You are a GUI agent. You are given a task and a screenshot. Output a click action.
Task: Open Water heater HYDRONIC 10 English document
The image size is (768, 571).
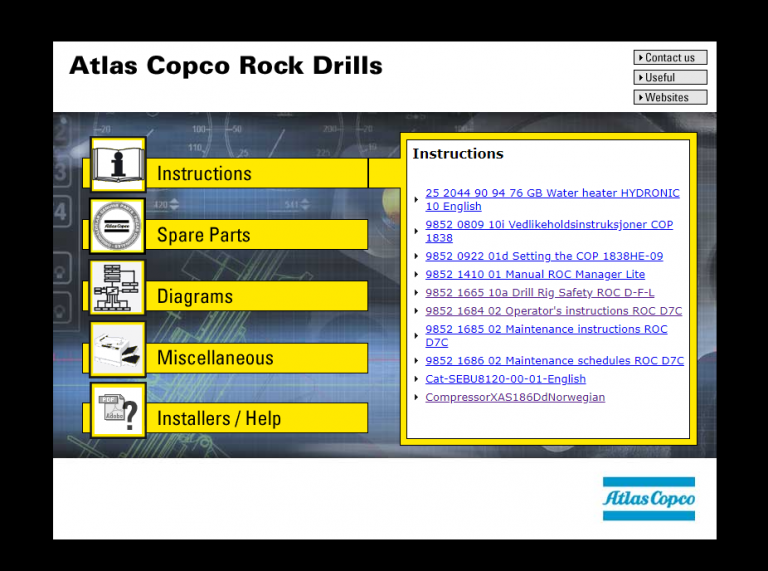click(x=552, y=199)
